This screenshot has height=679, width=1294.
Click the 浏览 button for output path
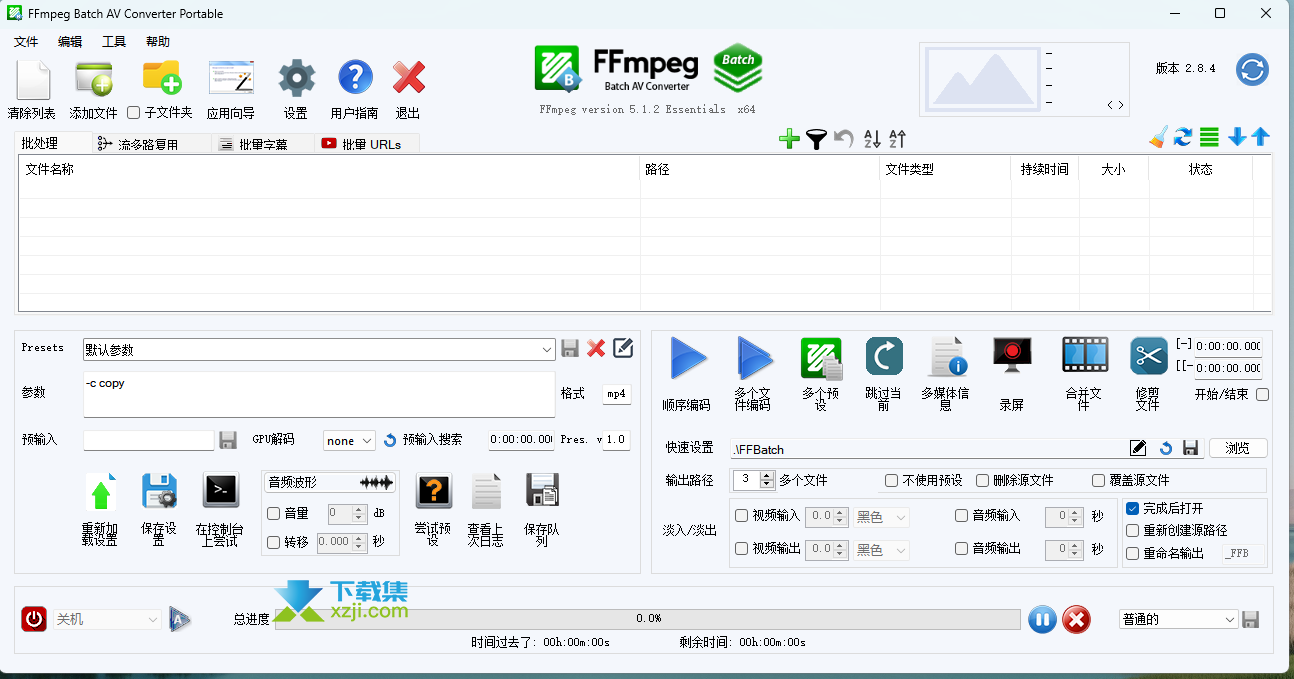coord(1238,448)
